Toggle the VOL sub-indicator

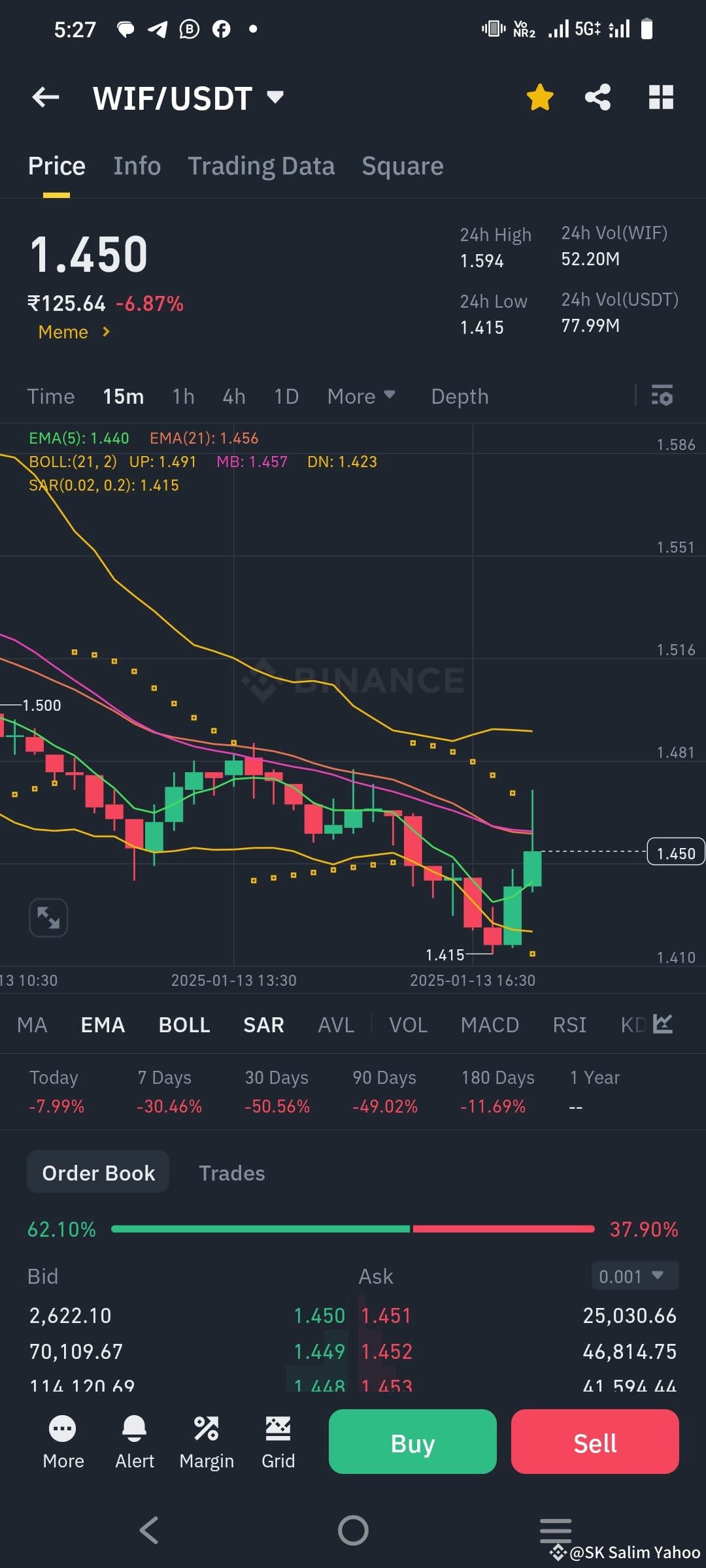(x=409, y=1024)
